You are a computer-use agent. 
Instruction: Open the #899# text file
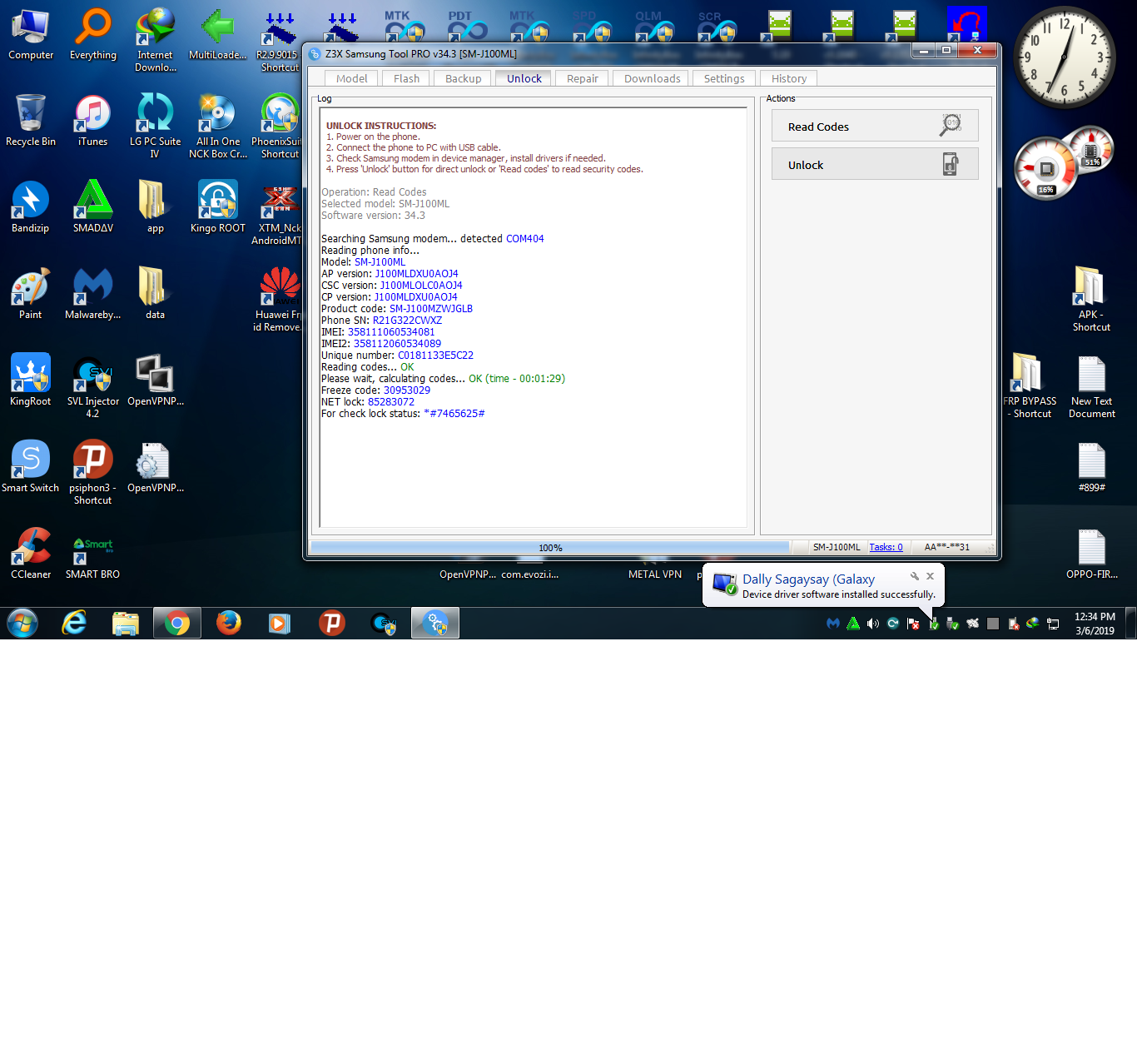coord(1091,468)
